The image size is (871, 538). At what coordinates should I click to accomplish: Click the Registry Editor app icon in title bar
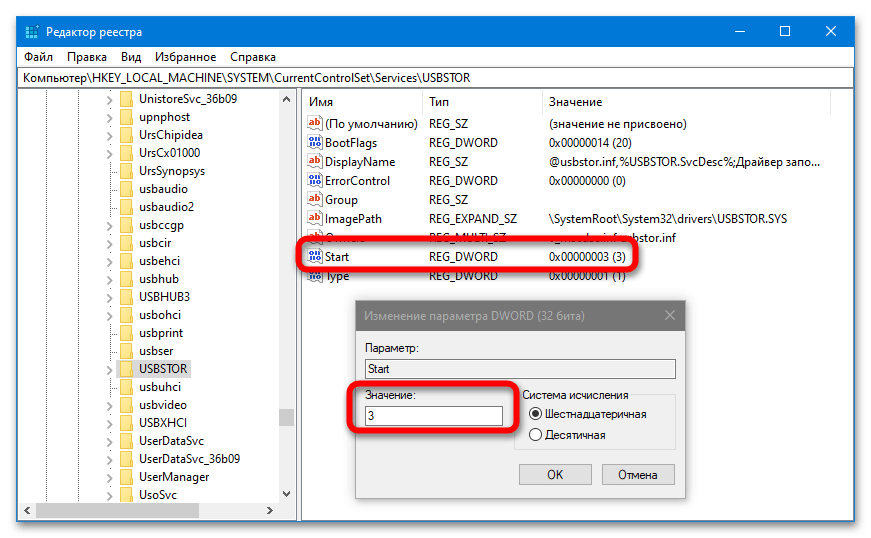tap(35, 32)
